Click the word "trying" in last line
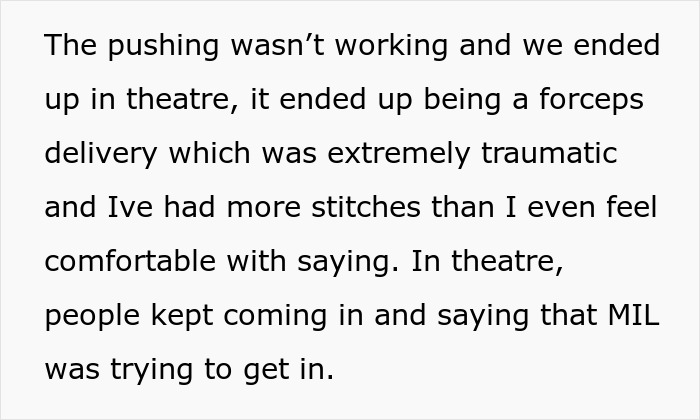The image size is (700, 420). click(152, 370)
